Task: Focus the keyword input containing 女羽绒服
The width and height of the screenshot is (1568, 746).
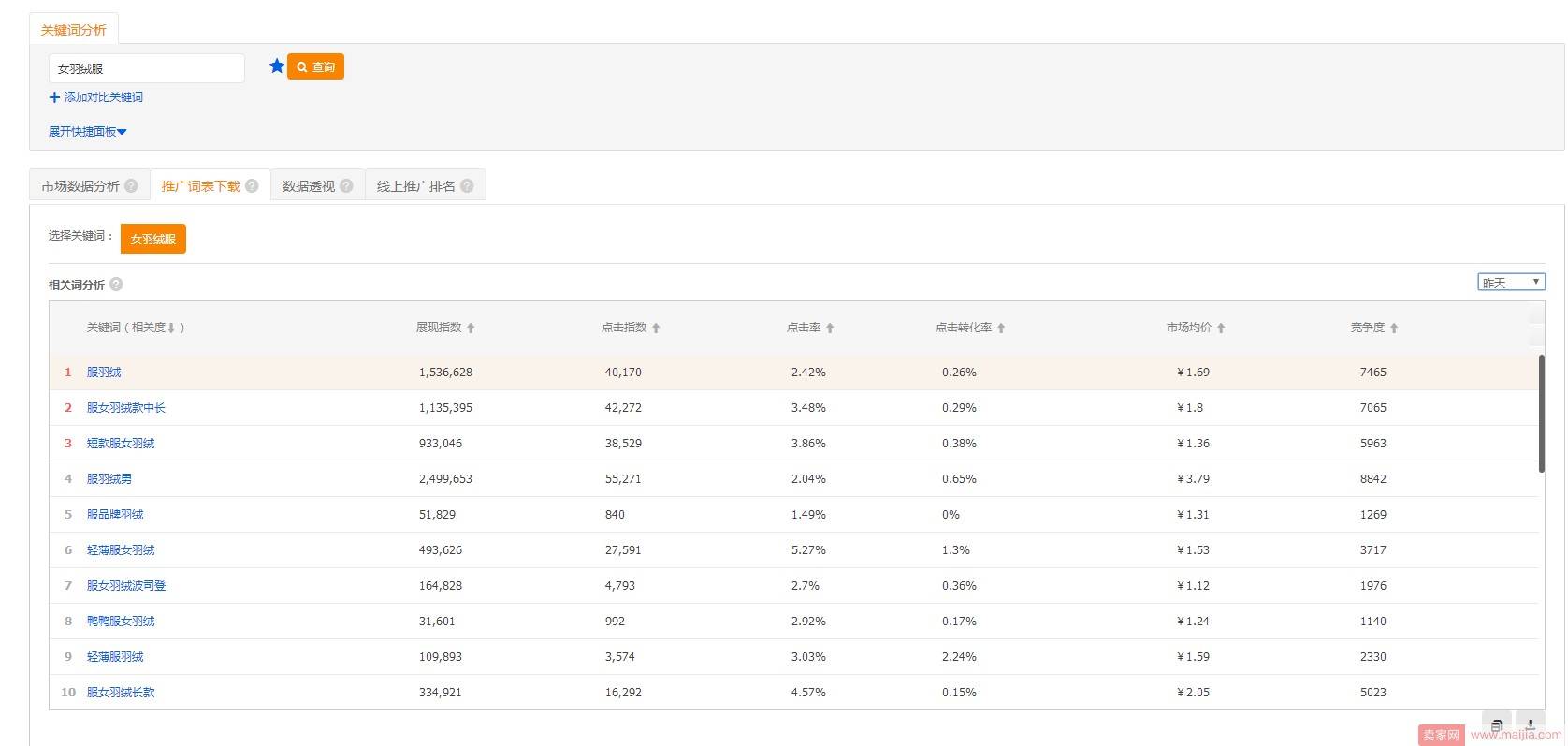Action: [x=147, y=68]
